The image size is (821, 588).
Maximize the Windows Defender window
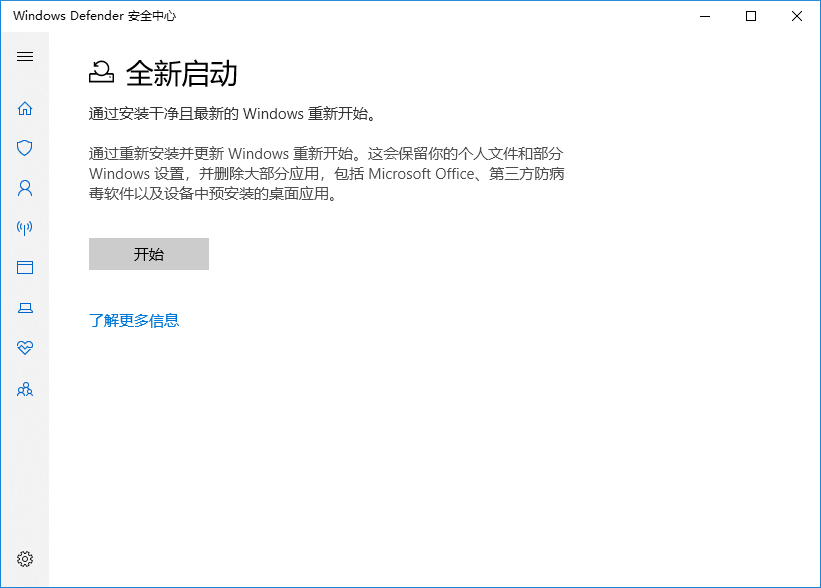(751, 16)
